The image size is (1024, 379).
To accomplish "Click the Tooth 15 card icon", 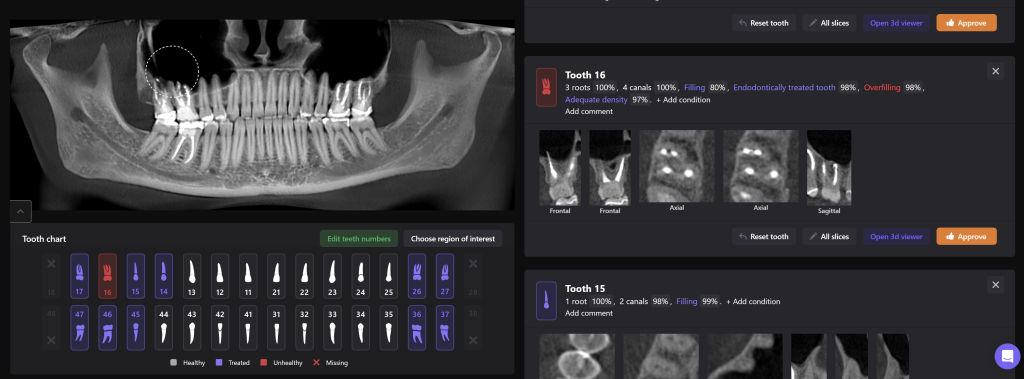I will pyautogui.click(x=546, y=301).
